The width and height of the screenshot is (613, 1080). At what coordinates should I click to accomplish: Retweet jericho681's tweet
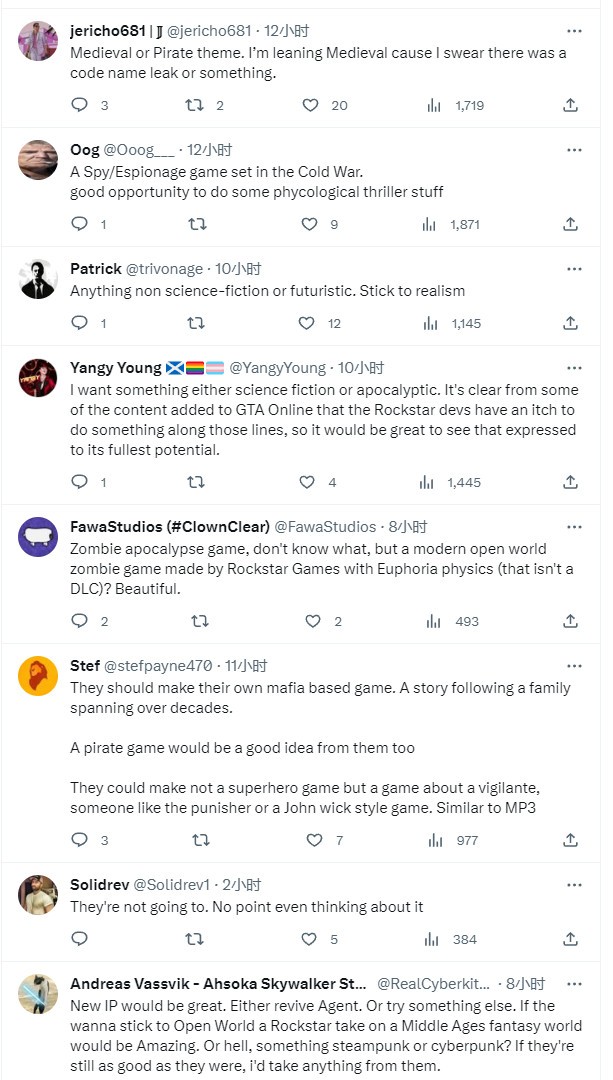pyautogui.click(x=196, y=105)
